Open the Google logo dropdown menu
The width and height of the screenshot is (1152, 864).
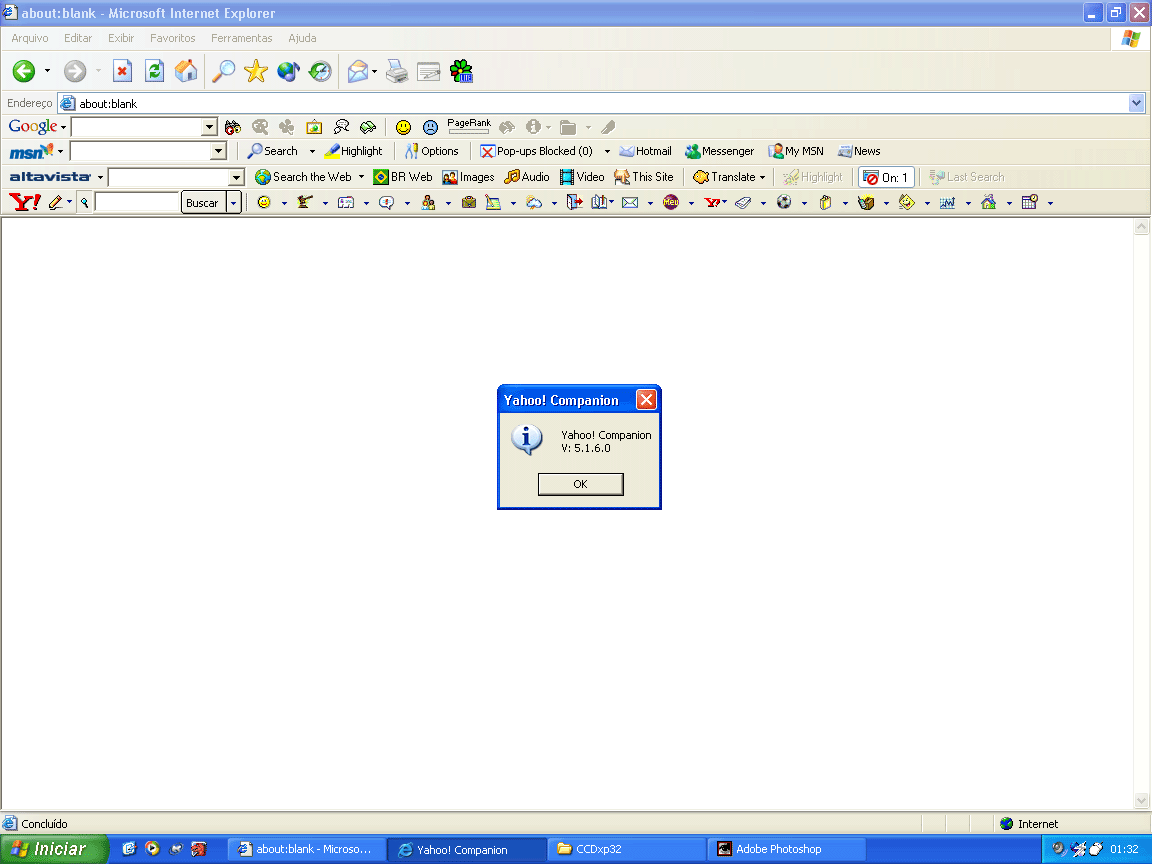point(63,128)
